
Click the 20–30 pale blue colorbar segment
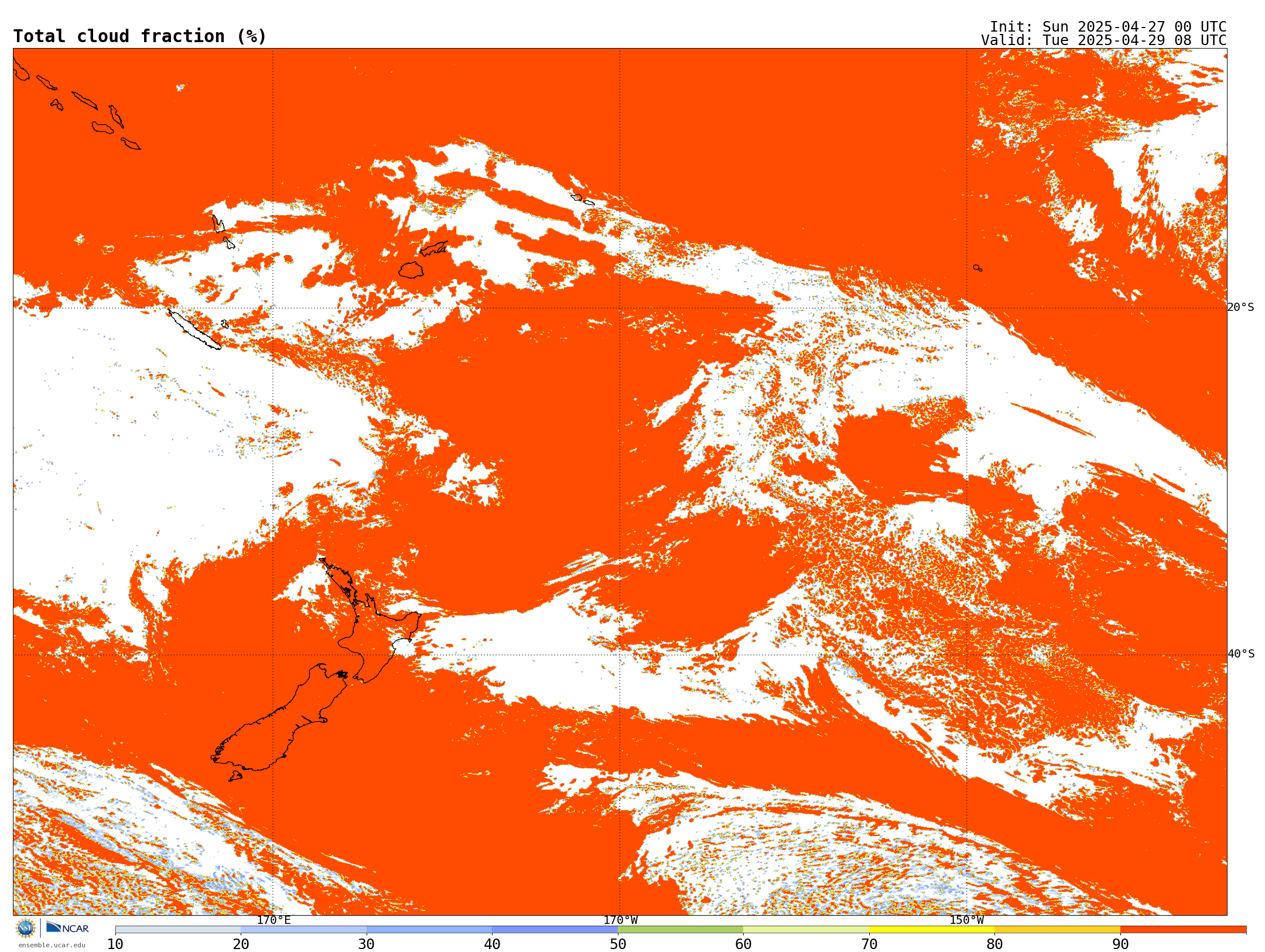303,930
